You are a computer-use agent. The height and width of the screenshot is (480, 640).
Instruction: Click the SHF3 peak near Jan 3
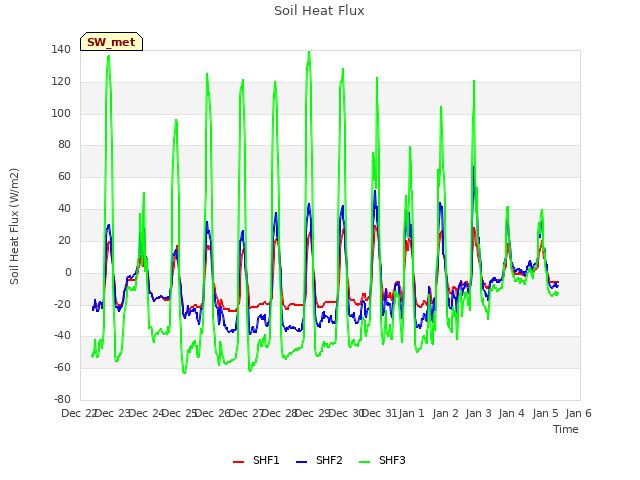pos(474,81)
